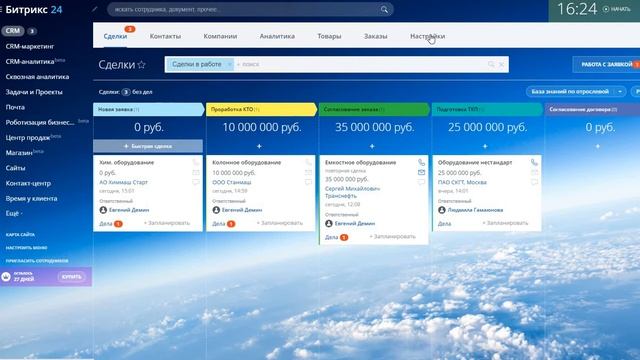Screen dimensions: 640x360
Task: Click the Купить button
Action: point(71,277)
